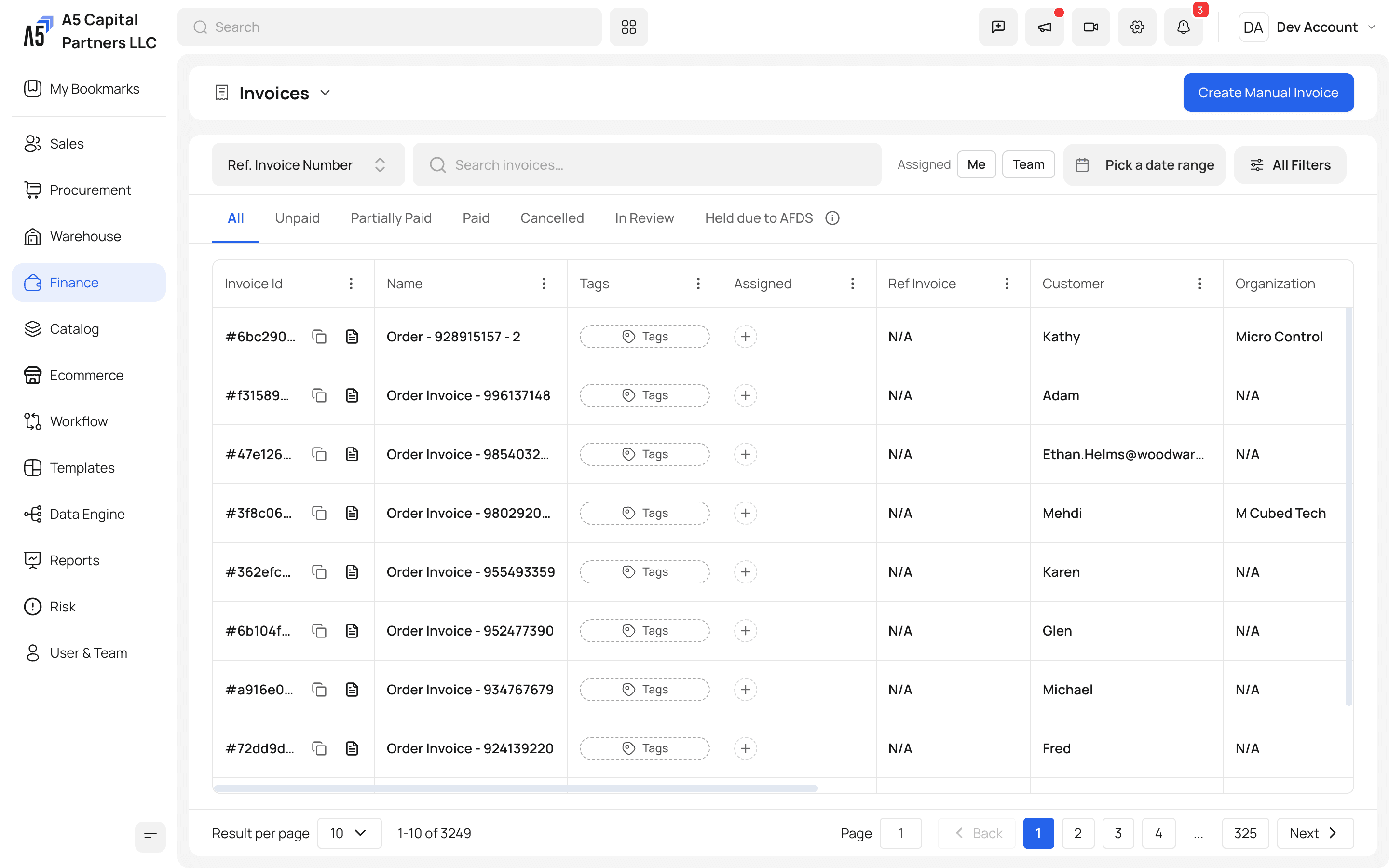Click the table's horizontal scrollbar

click(x=516, y=788)
